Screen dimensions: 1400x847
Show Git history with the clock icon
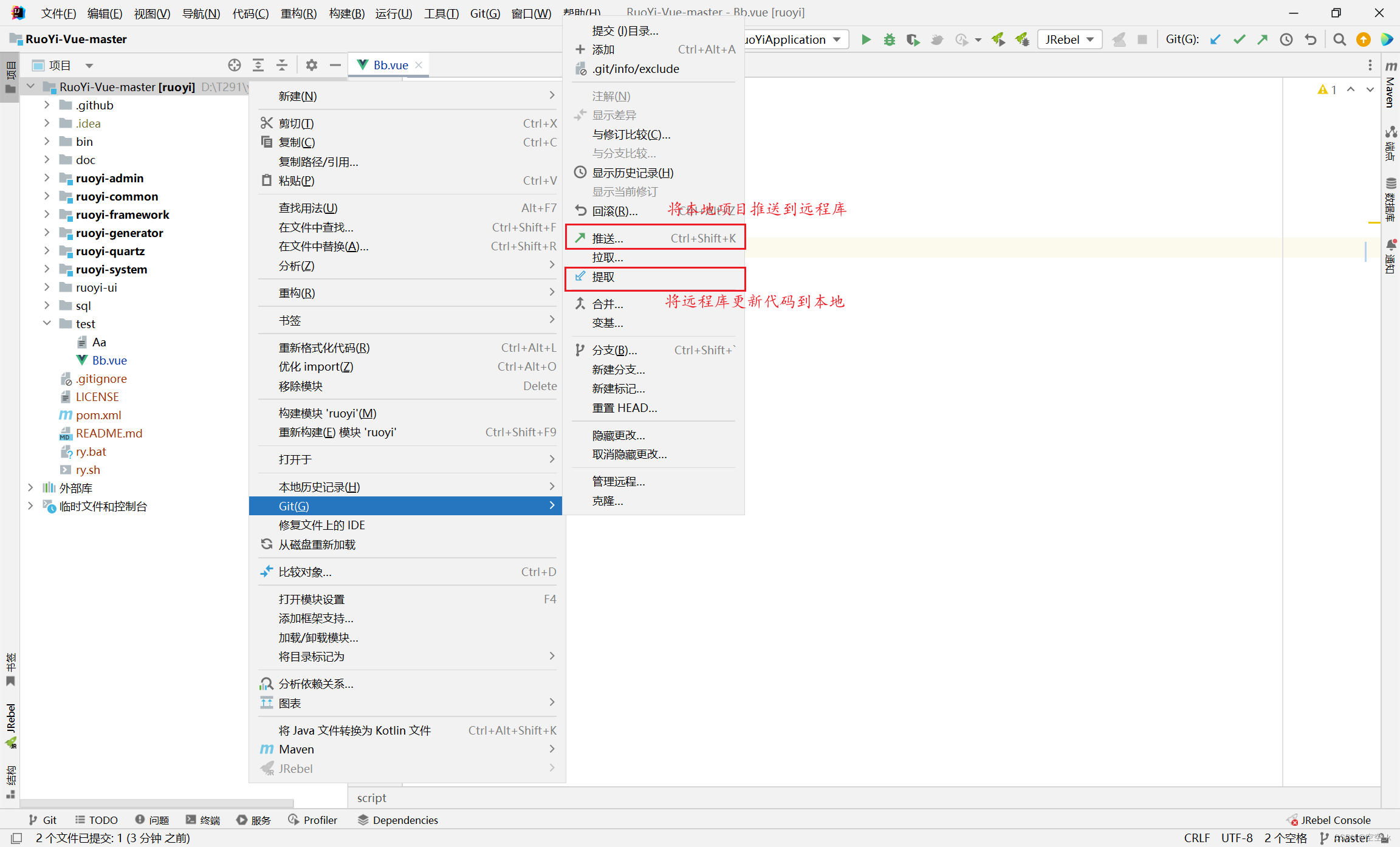(x=1286, y=39)
